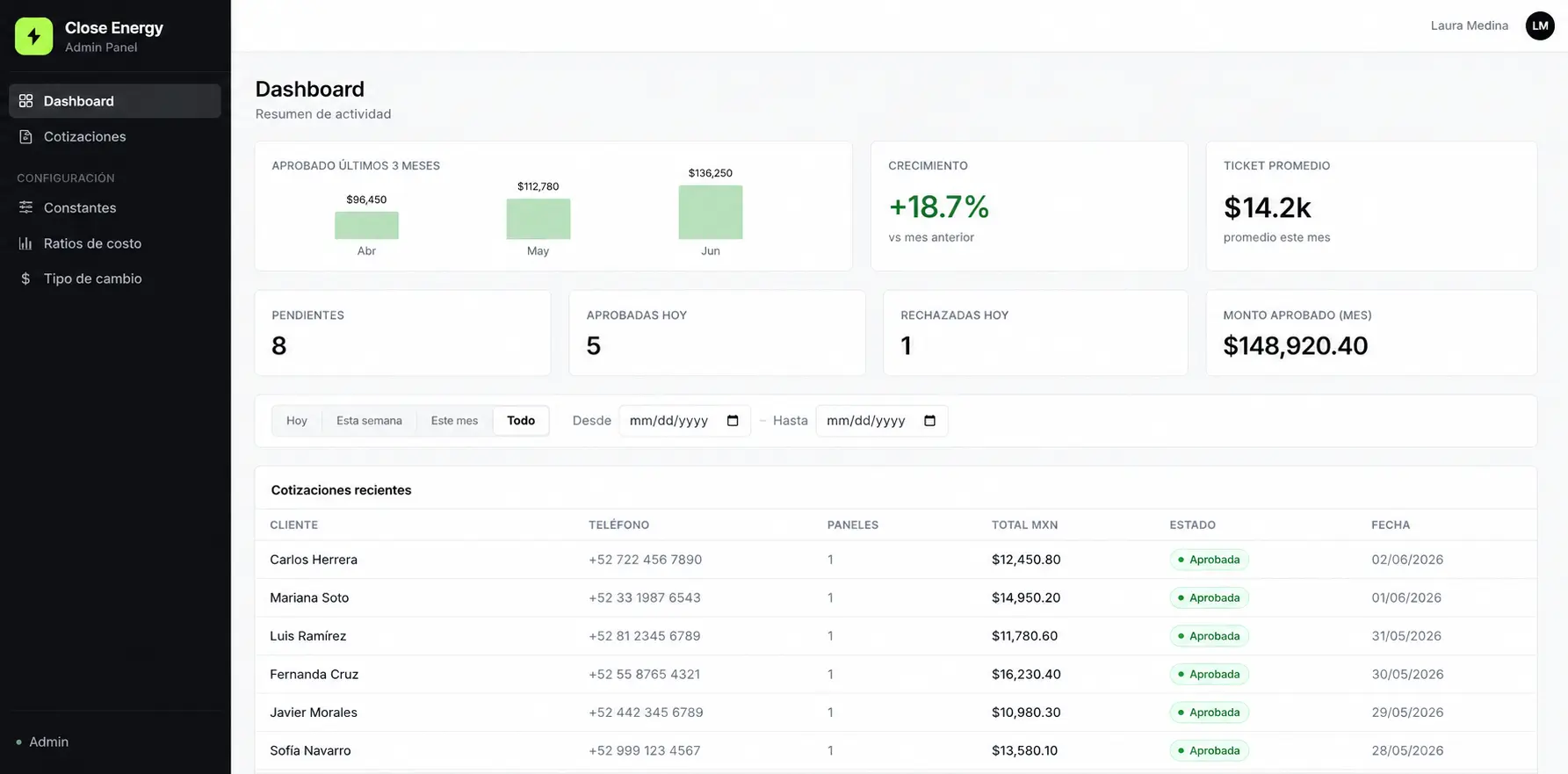Viewport: 1568px width, 774px height.
Task: Select the Fernanda Cruz client name
Action: (x=314, y=675)
